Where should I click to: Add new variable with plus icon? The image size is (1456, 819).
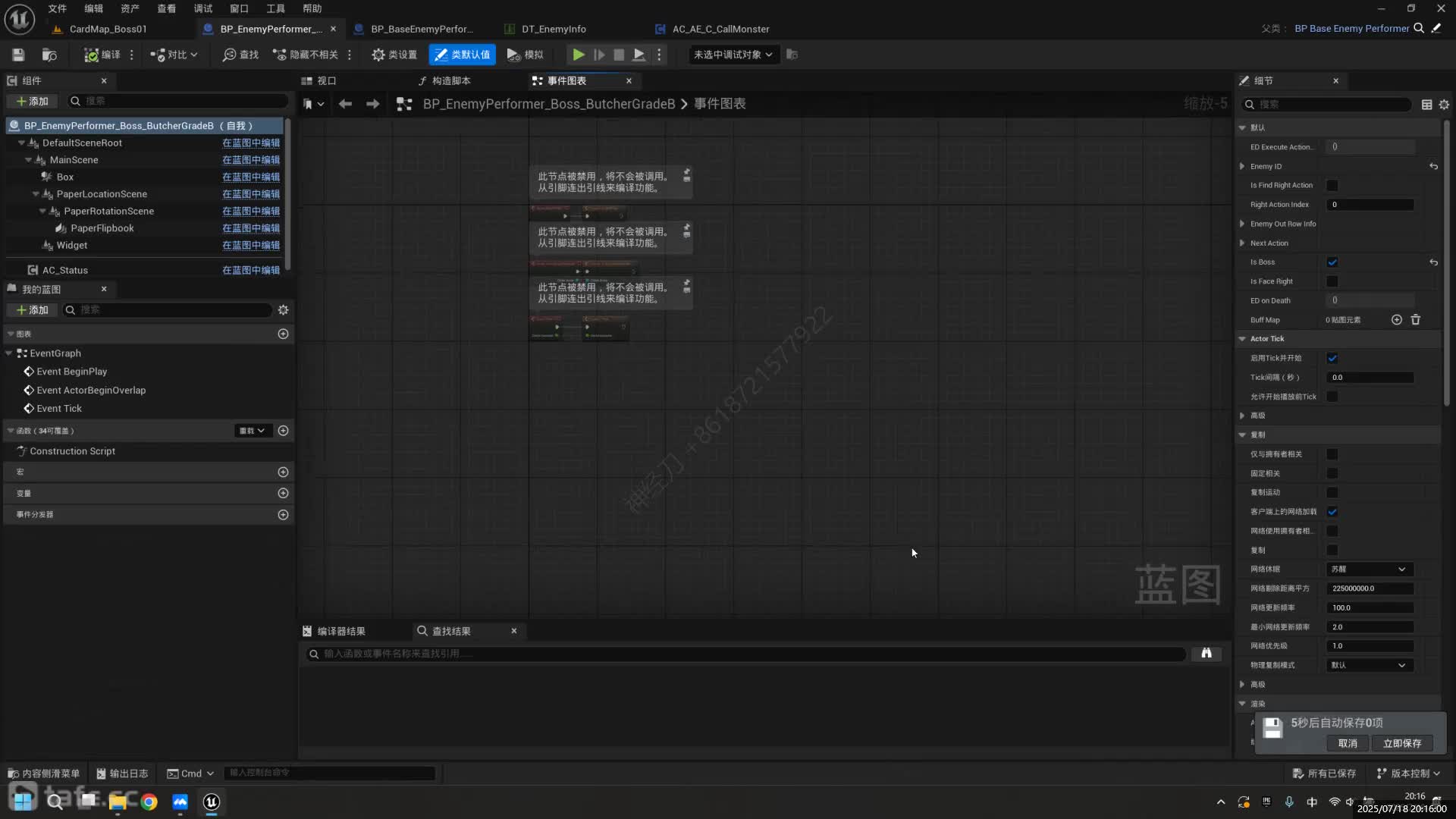coord(283,493)
